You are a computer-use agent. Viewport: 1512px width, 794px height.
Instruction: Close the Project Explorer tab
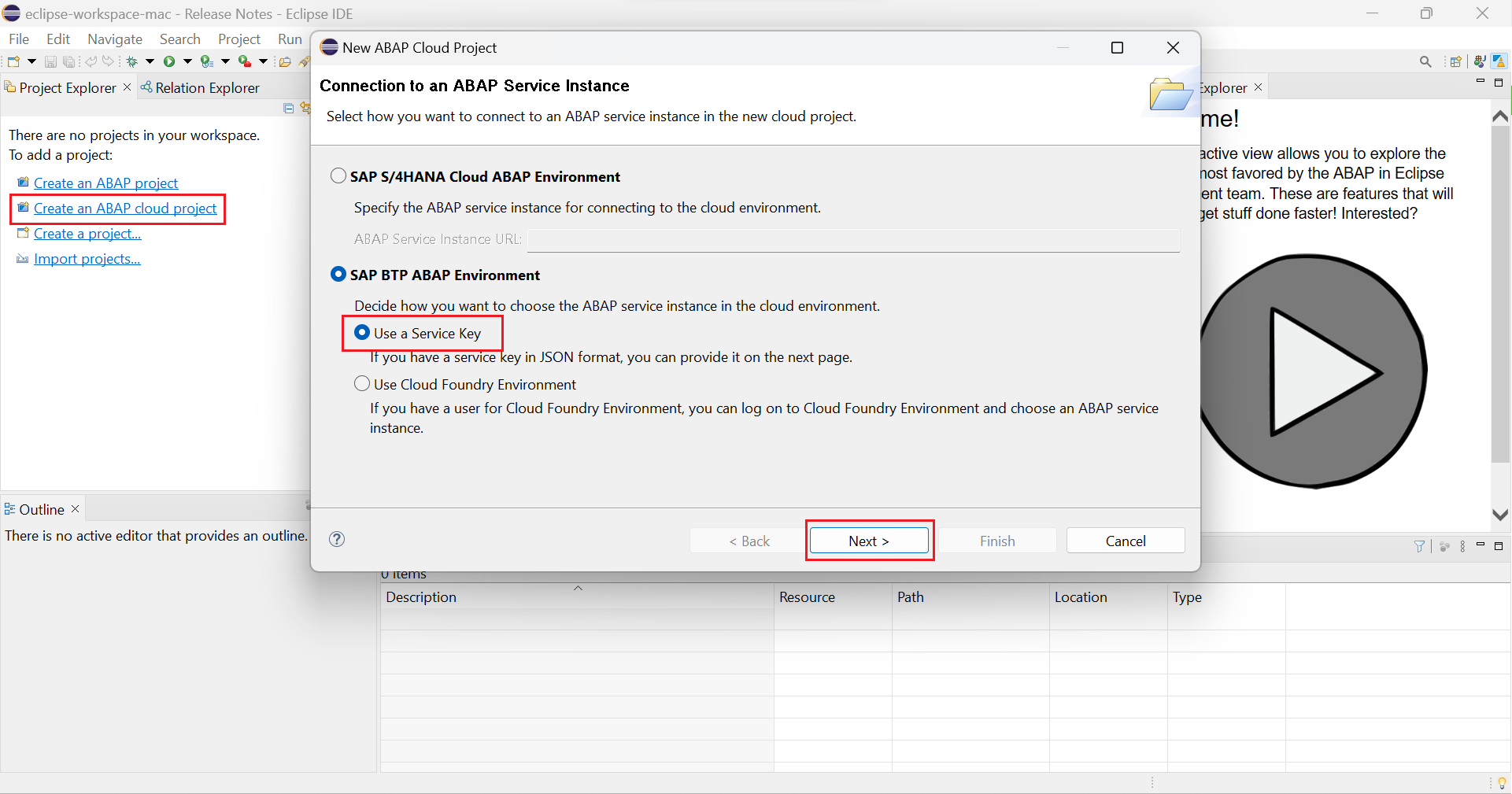pos(127,87)
